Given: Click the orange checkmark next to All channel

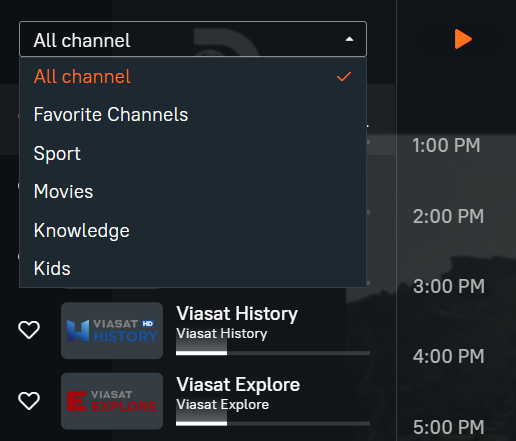Looking at the screenshot, I should tap(344, 77).
